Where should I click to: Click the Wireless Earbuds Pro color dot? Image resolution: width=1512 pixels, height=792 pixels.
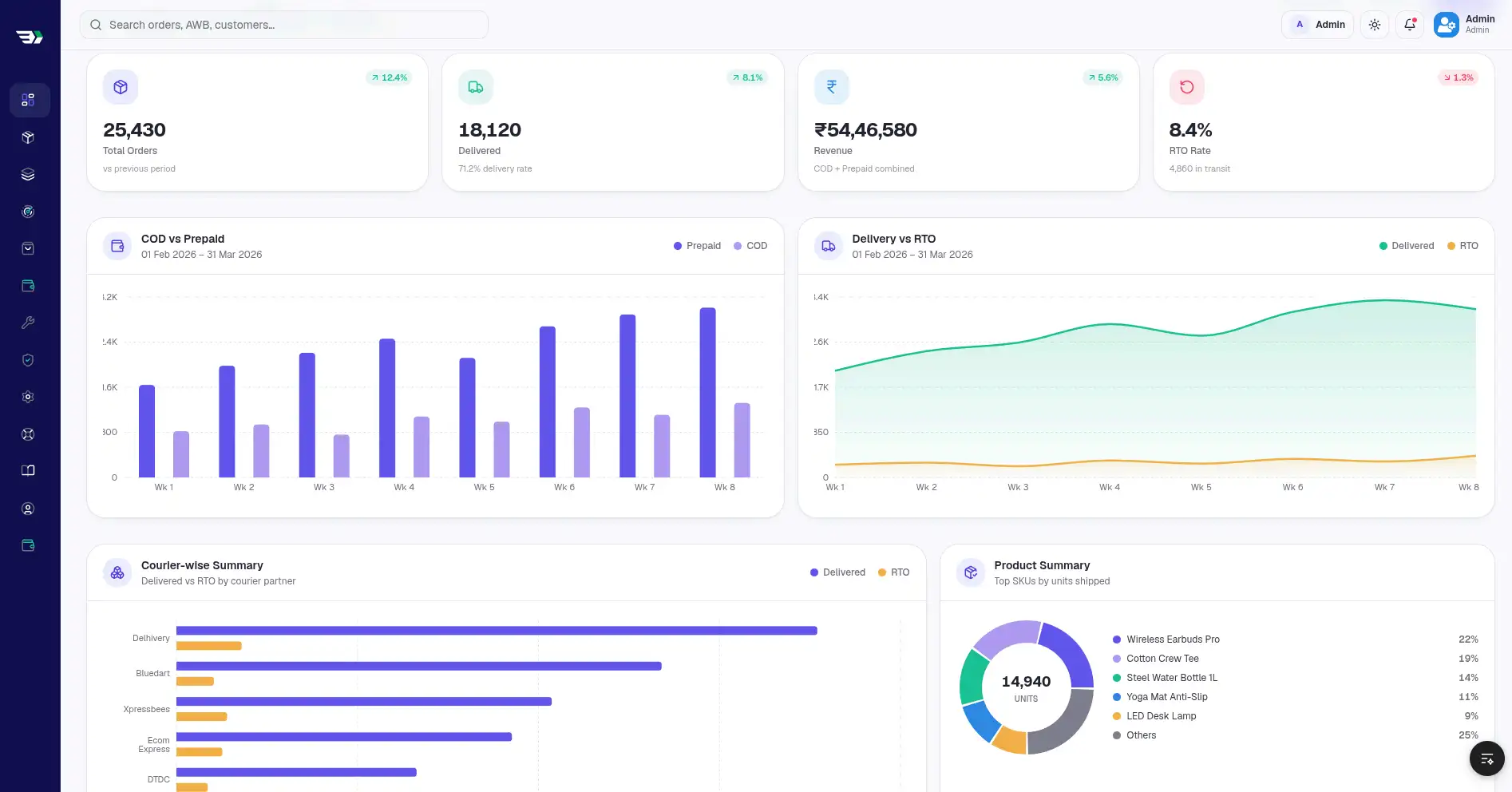(x=1117, y=640)
